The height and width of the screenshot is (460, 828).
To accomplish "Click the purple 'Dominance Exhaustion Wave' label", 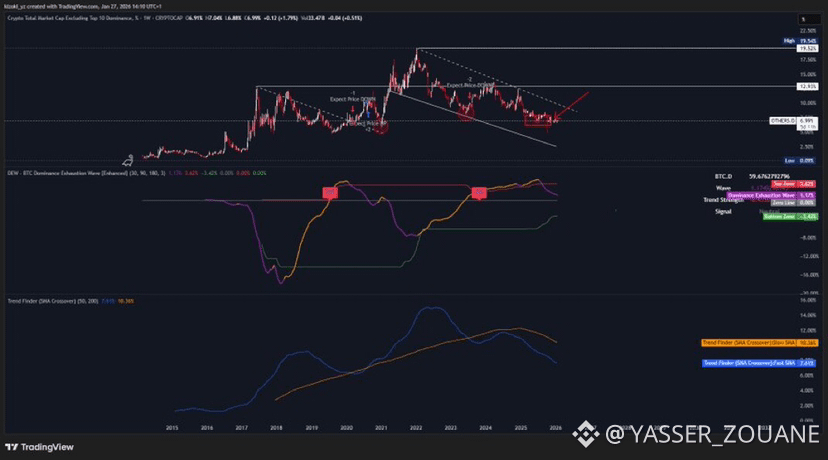I will click(771, 195).
